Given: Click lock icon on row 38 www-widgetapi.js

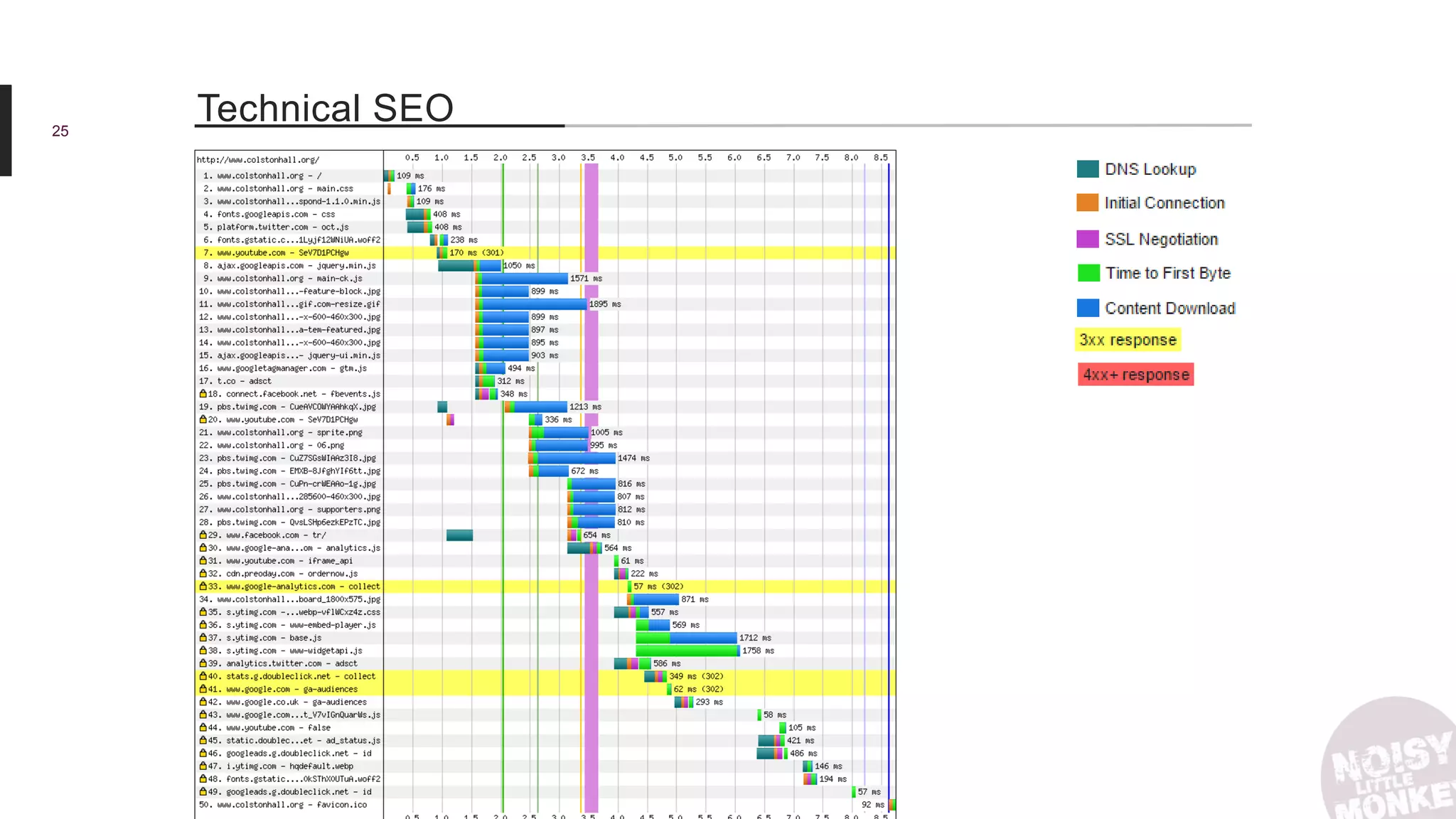Looking at the screenshot, I should point(203,650).
